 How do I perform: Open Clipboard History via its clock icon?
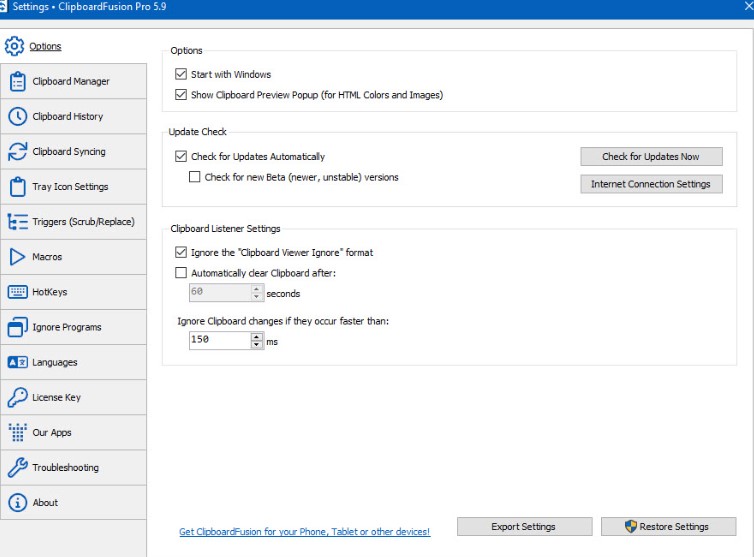pos(17,117)
